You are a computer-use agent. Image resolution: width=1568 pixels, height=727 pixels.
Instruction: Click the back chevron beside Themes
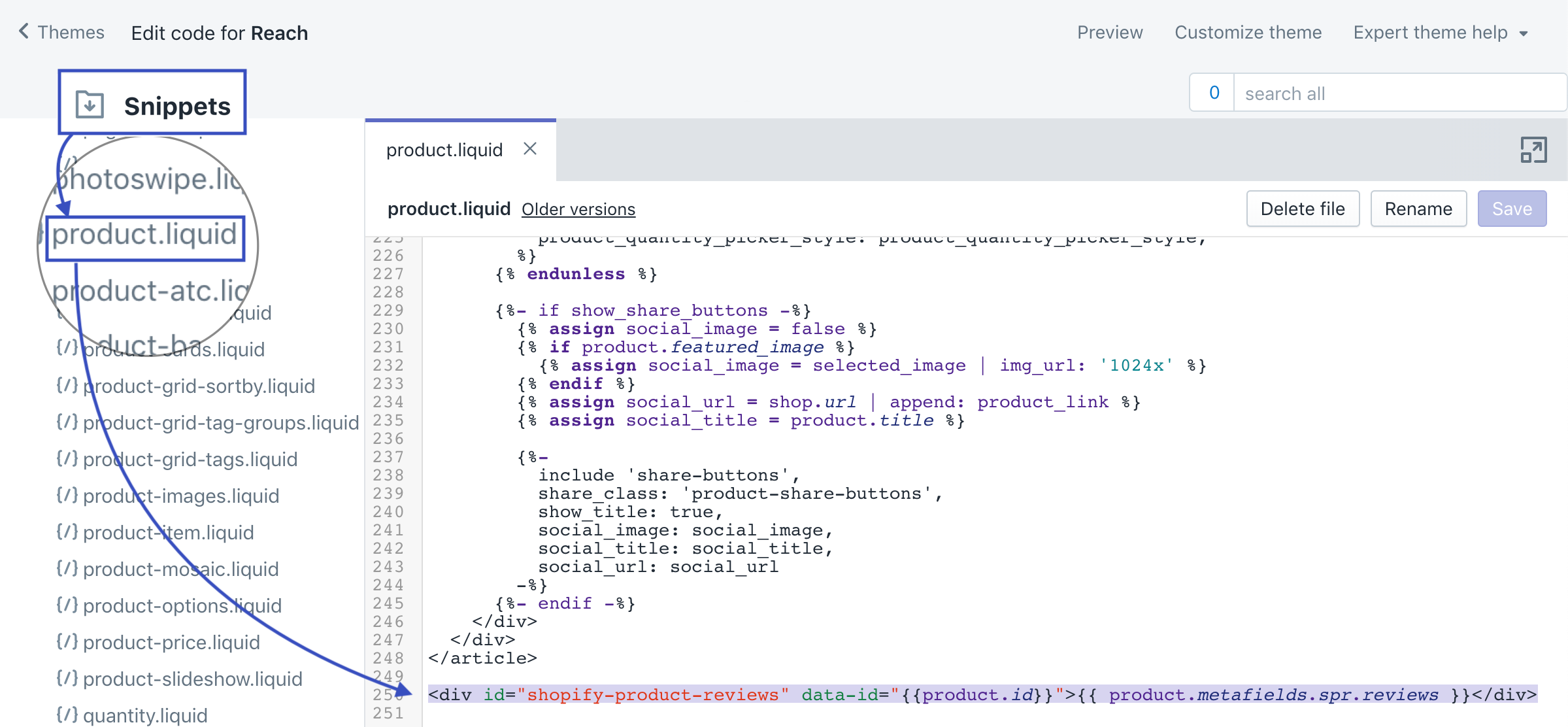point(24,31)
